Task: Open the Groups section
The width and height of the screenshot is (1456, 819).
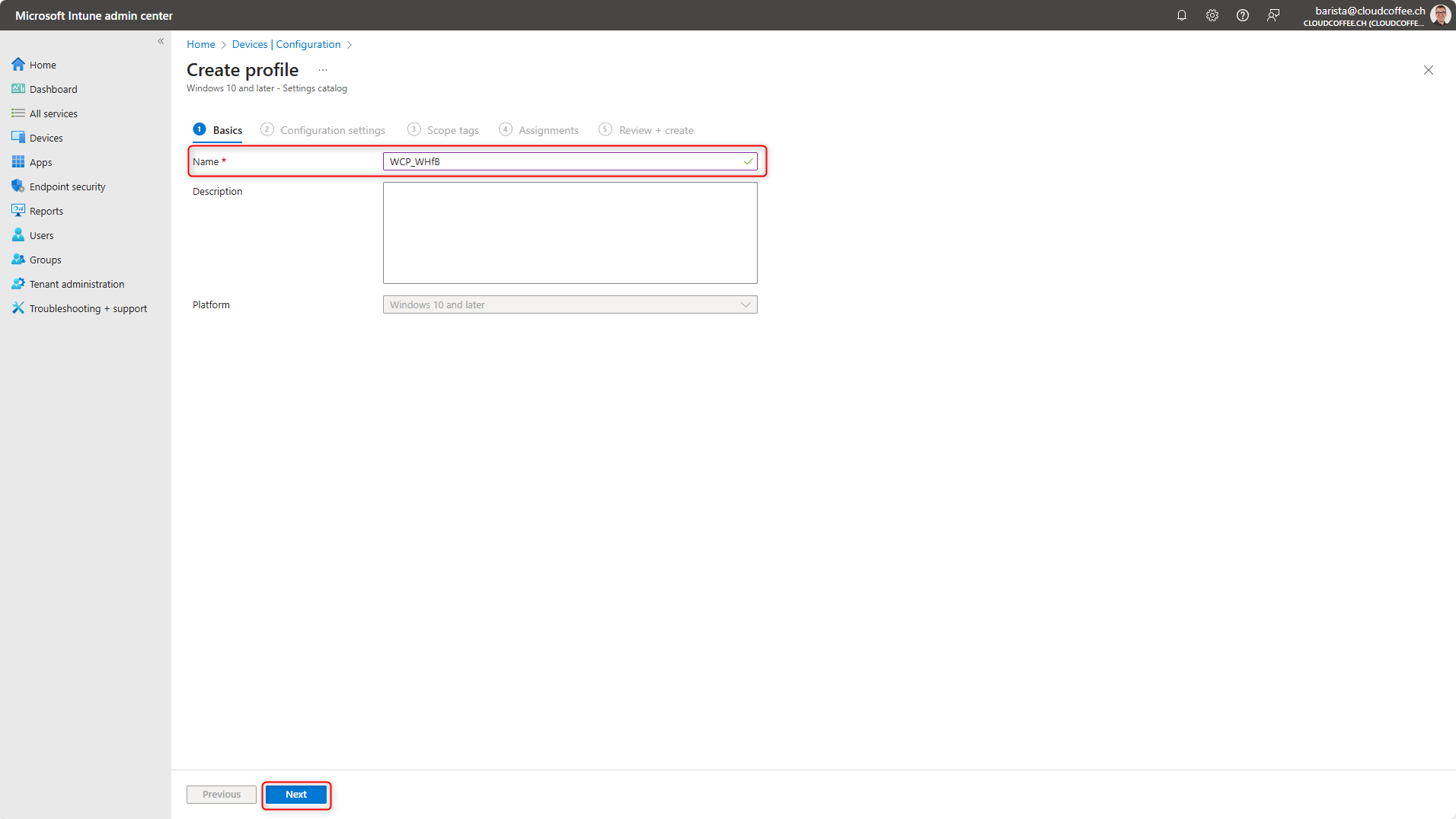Action: click(x=44, y=259)
